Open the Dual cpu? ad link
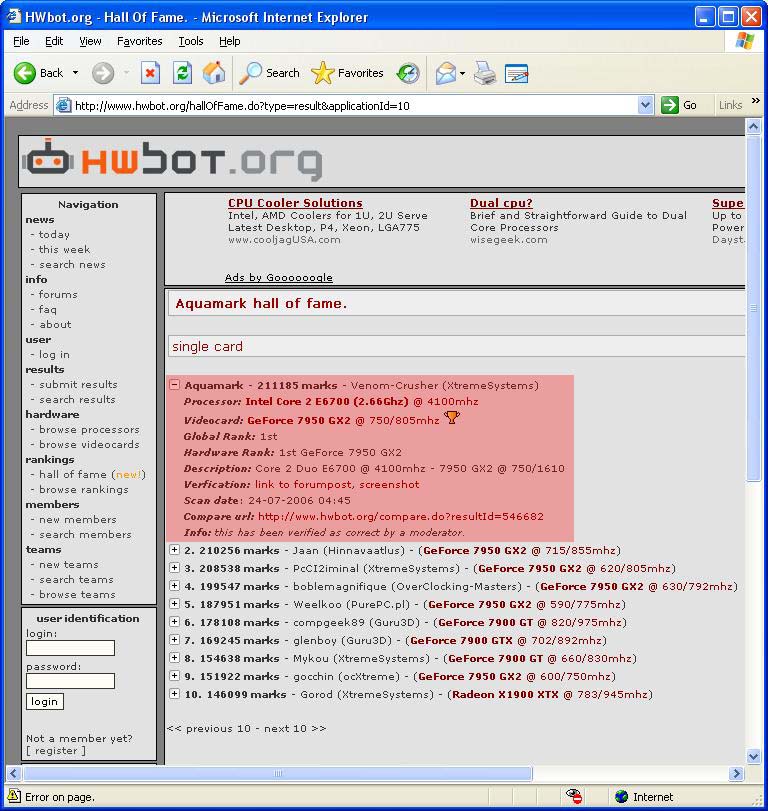This screenshot has width=768, height=811. coord(501,203)
